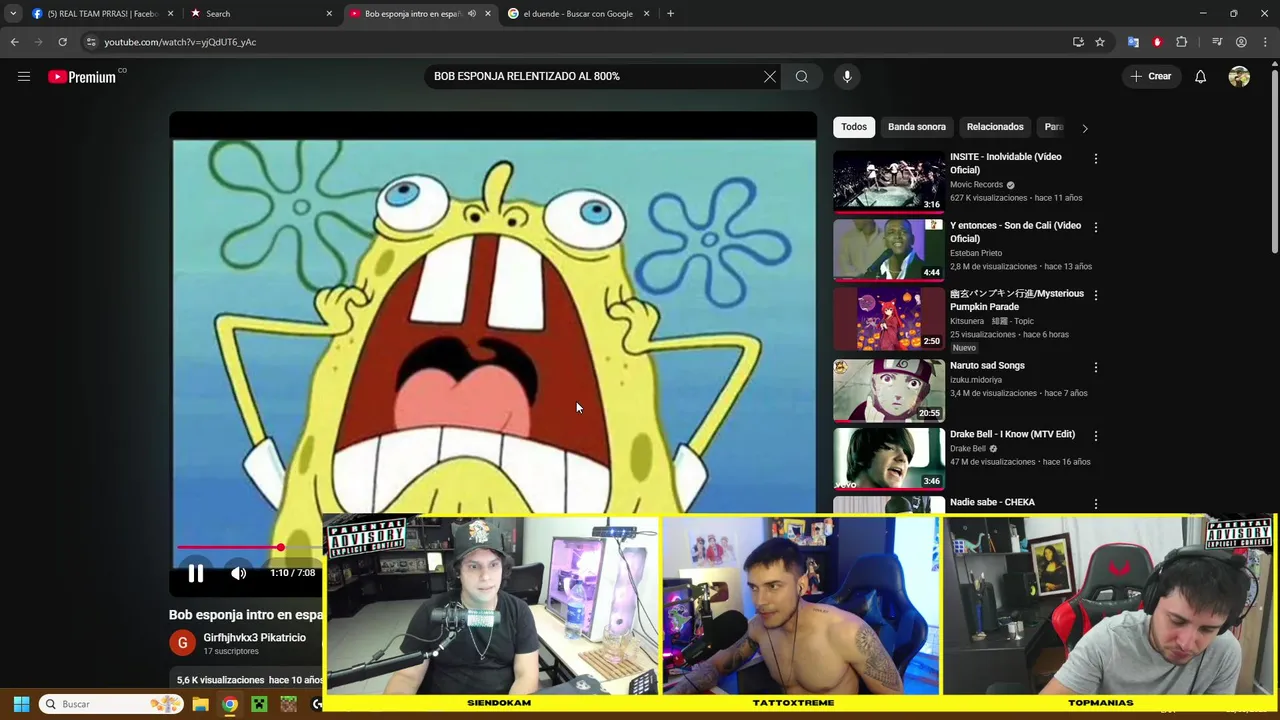Viewport: 1280px width, 720px height.
Task: Click the Bob esponja intro video title
Action: point(246,615)
